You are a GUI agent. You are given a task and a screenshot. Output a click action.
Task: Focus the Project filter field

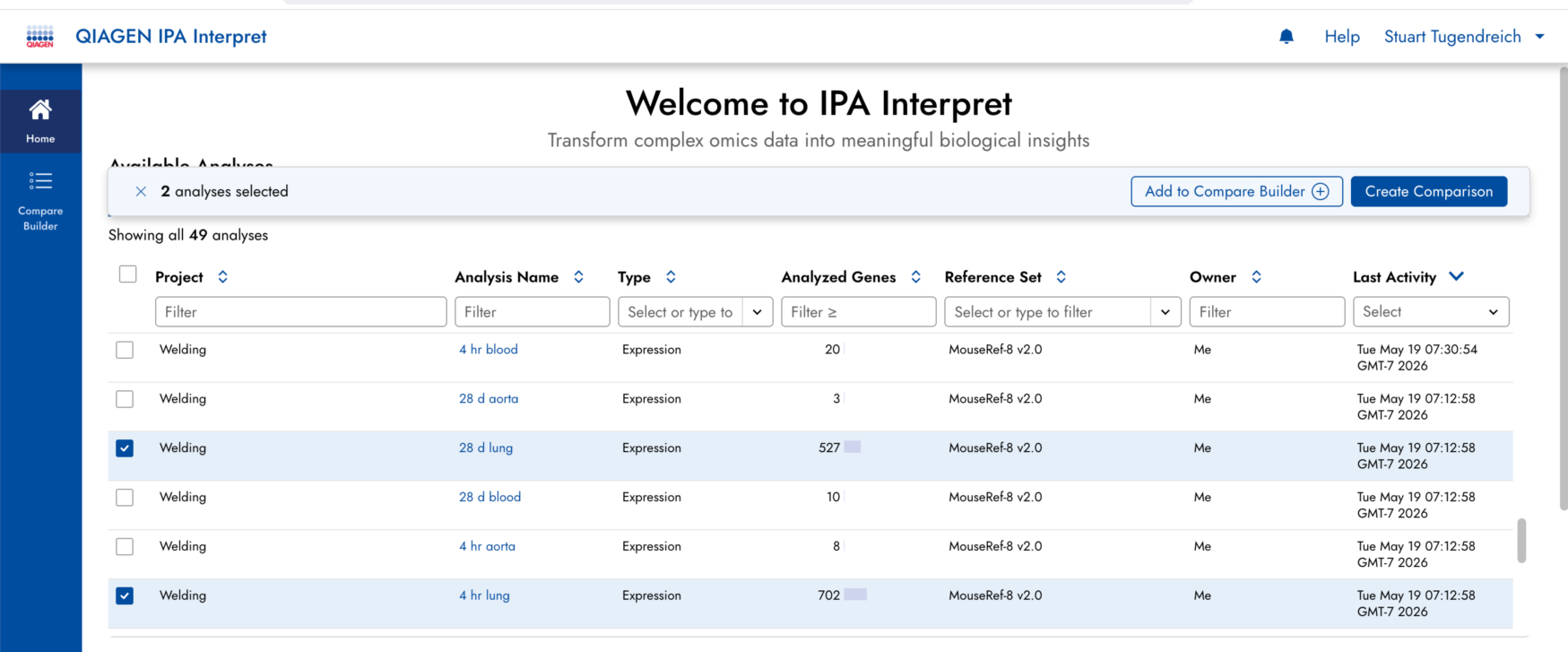300,312
